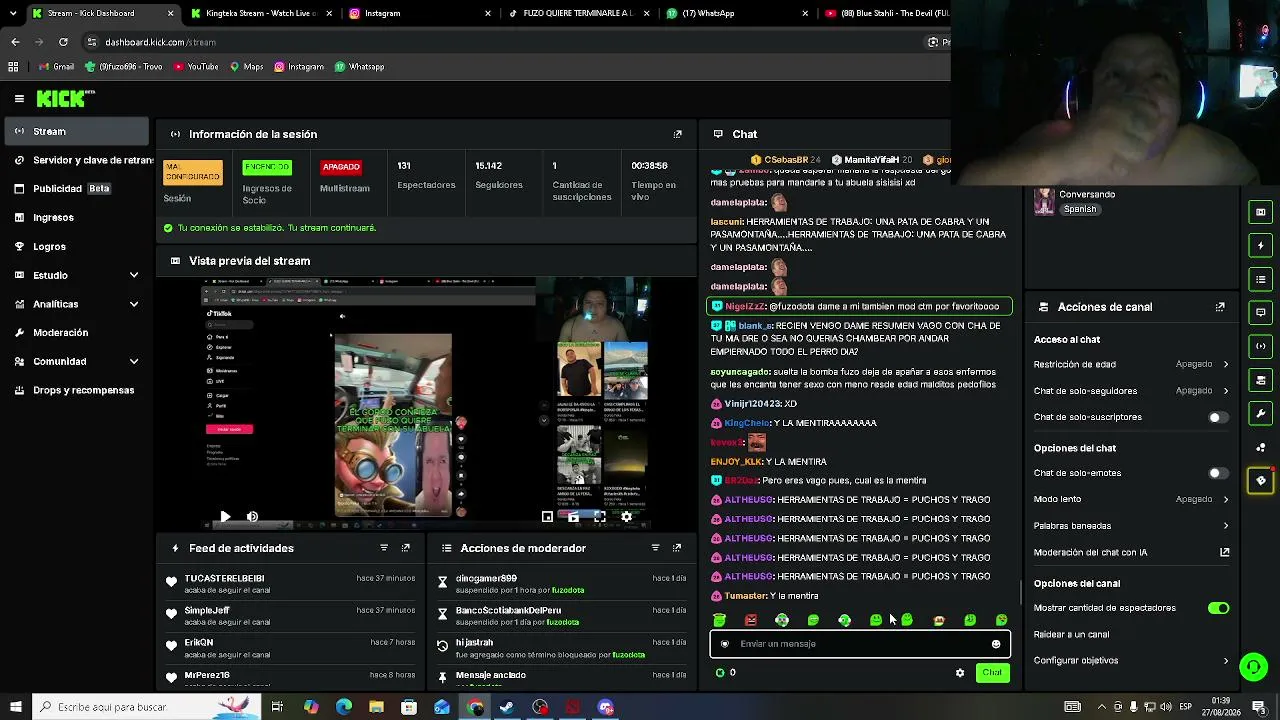Open Publicidad Beta in the sidebar
Screen dimensions: 1280x720
(77, 188)
